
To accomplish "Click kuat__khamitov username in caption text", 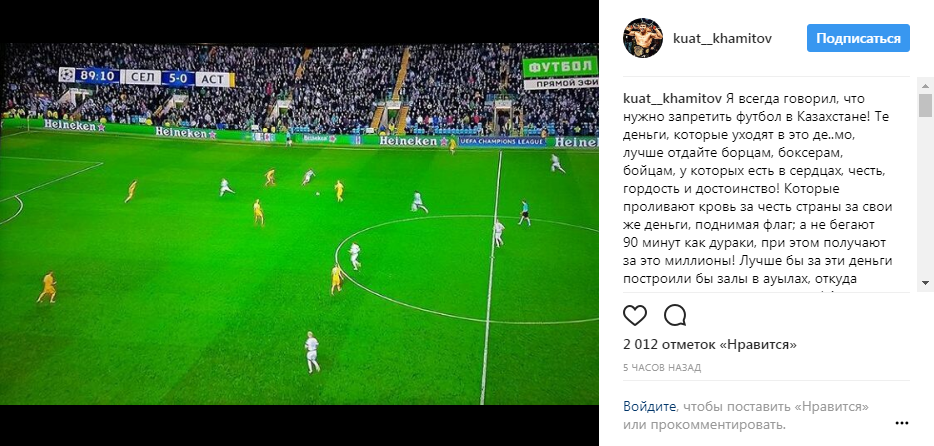I will 672,98.
